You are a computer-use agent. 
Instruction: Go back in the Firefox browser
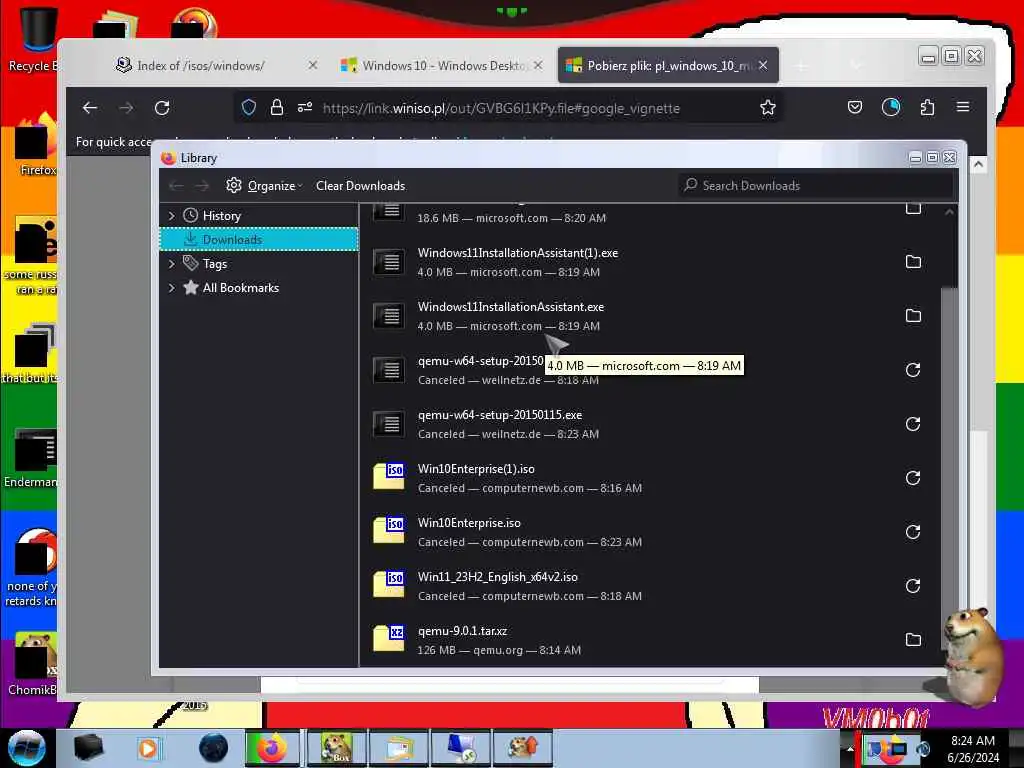90,108
